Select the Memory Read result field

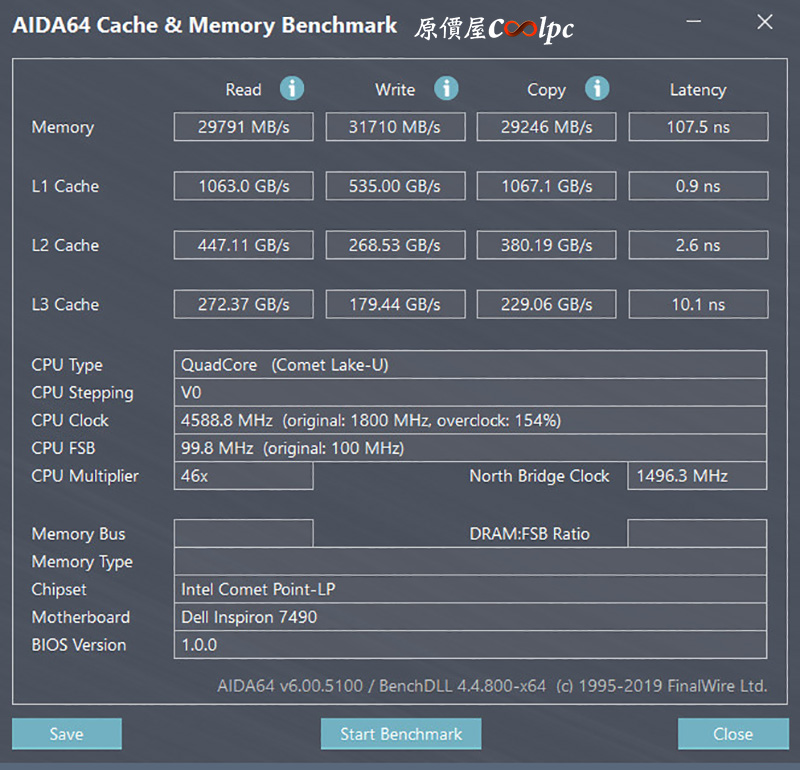pyautogui.click(x=243, y=127)
